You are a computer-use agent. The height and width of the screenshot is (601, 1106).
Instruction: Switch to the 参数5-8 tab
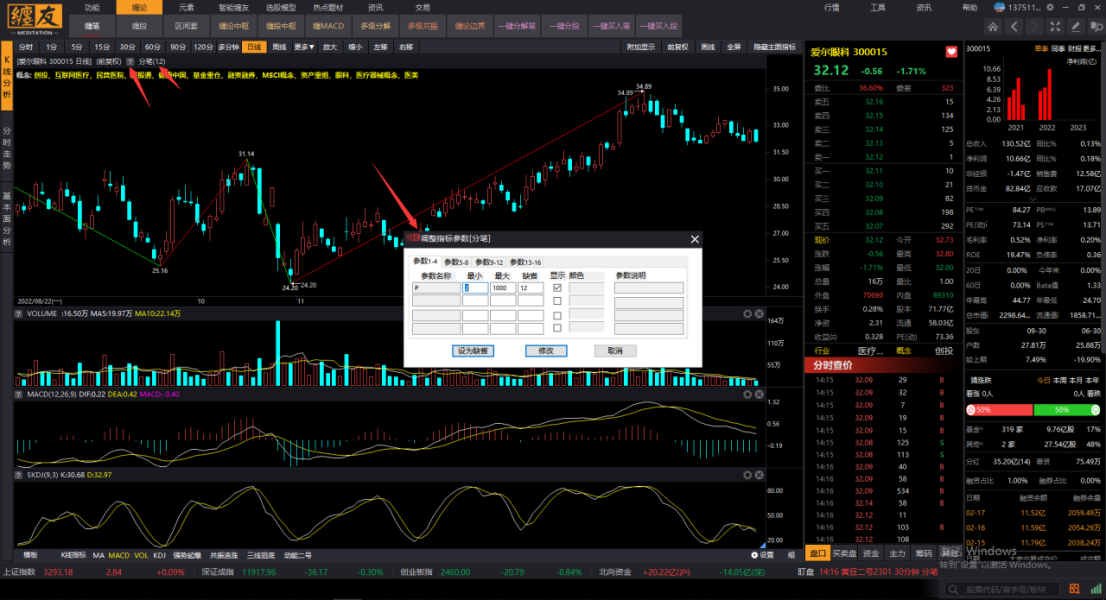pyautogui.click(x=455, y=262)
